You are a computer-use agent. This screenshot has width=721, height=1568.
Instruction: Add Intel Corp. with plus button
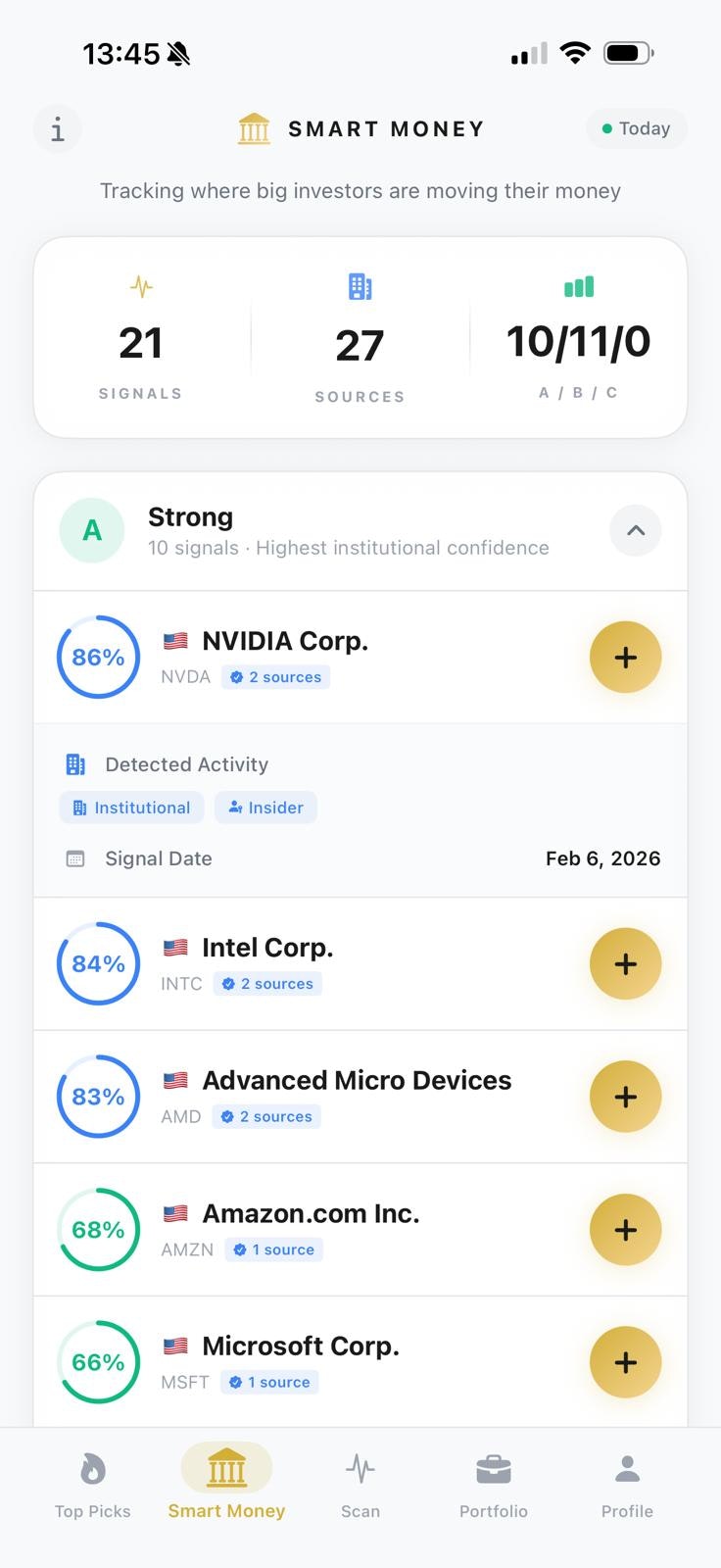625,963
